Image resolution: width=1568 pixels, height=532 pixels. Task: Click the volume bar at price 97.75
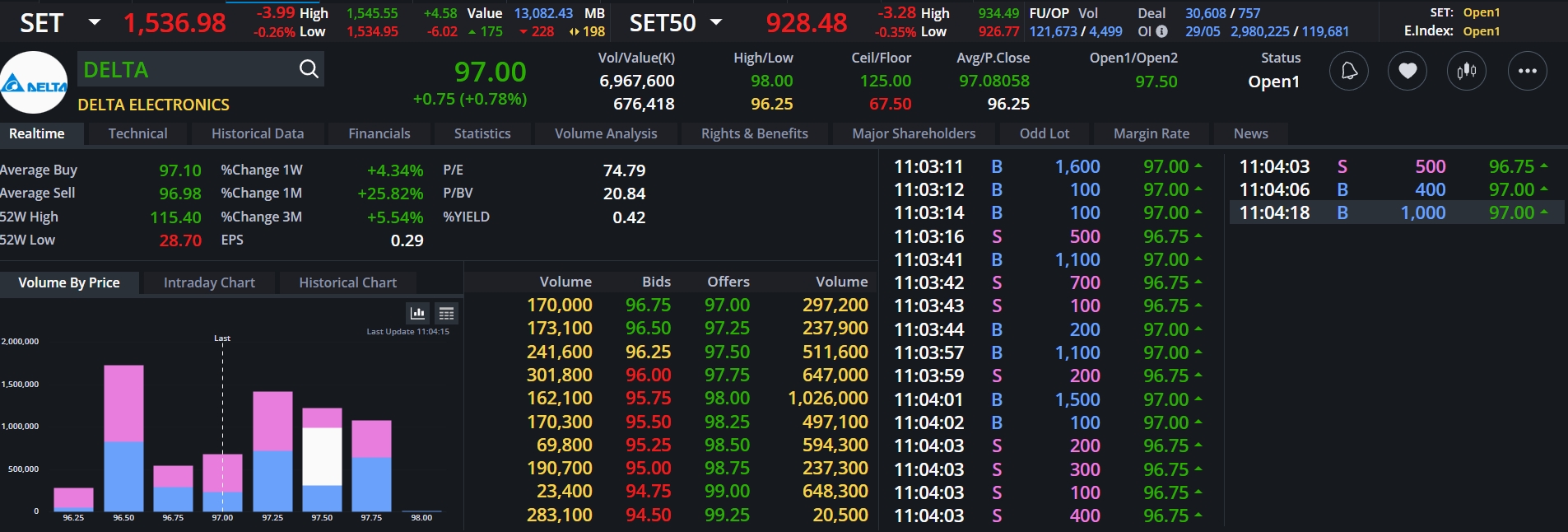(x=371, y=466)
